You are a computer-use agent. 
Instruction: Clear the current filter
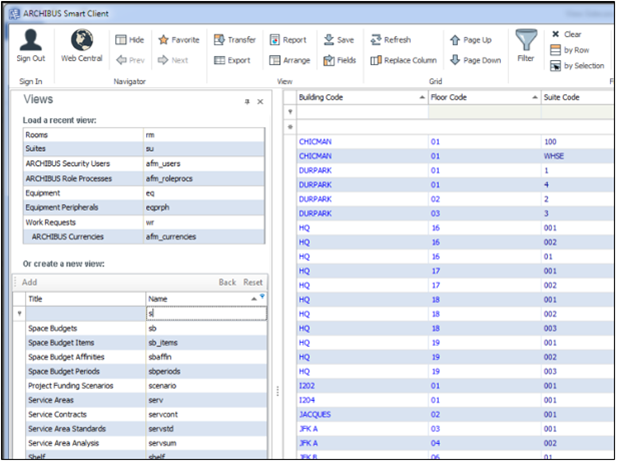point(566,34)
